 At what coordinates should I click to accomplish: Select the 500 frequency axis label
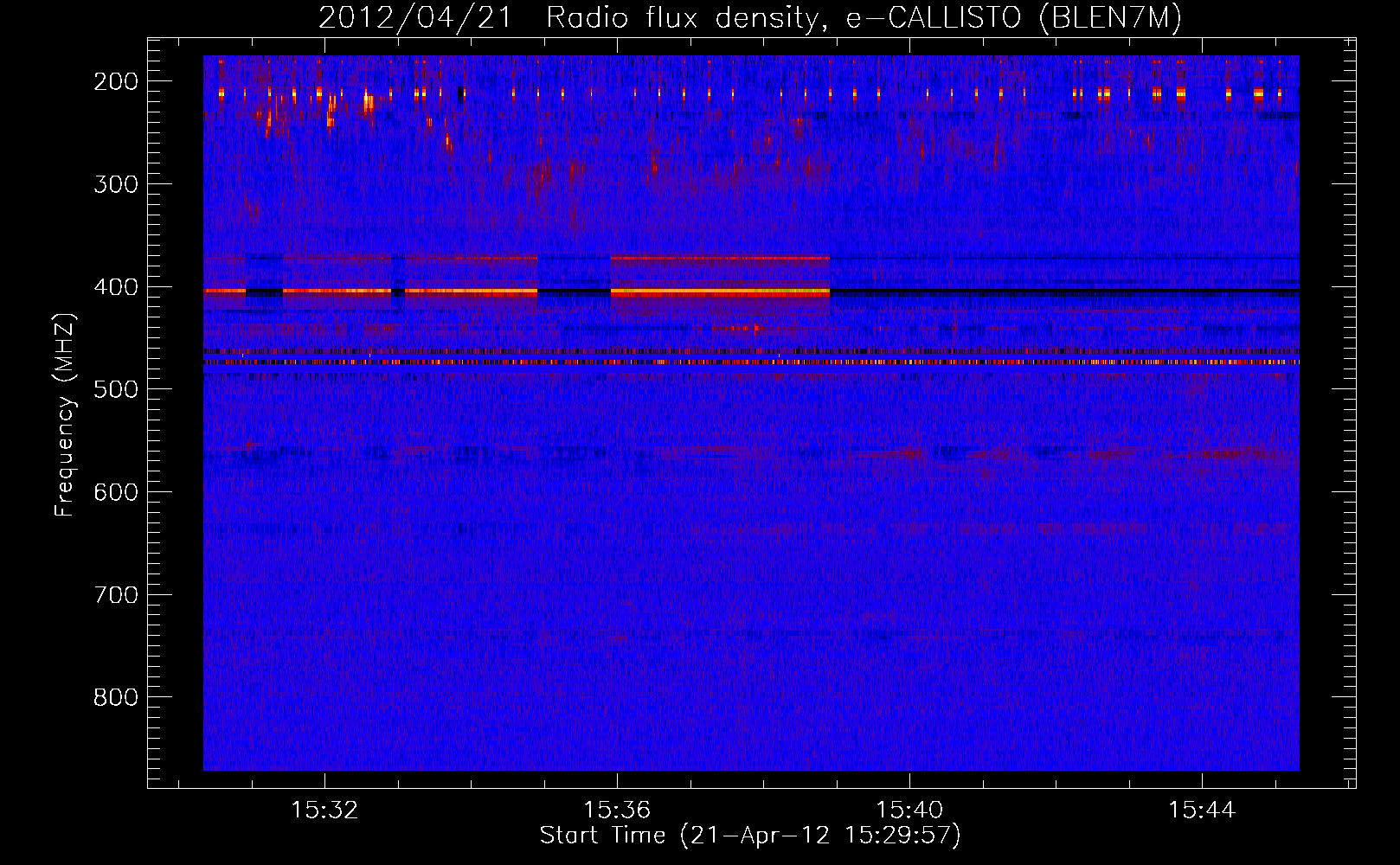115,389
